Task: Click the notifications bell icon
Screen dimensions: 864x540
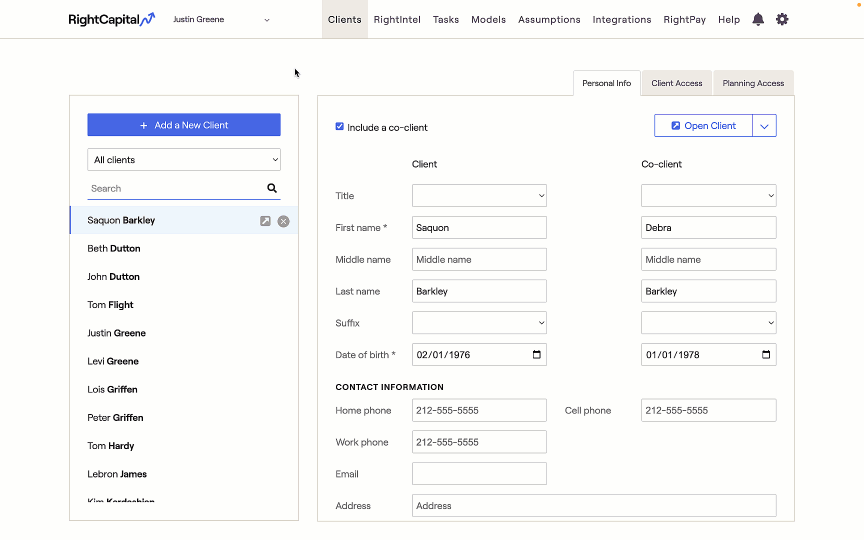Action: pos(758,19)
